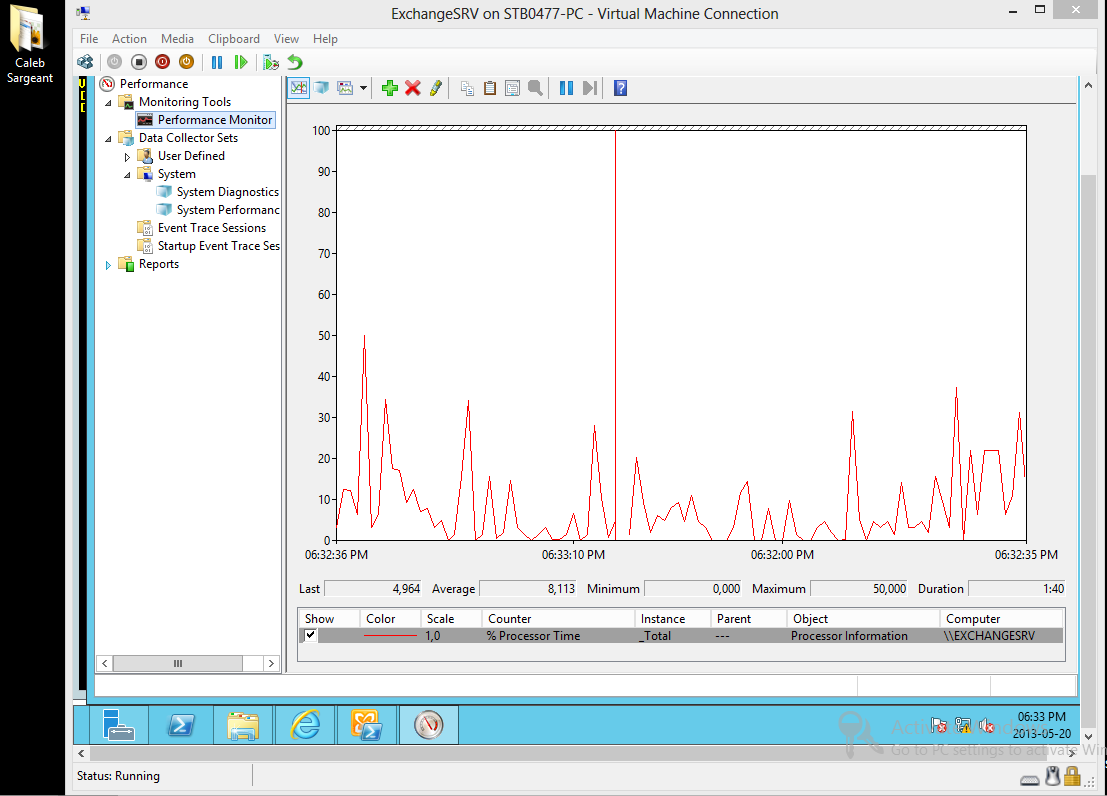Select Performance Monitor in the tree
The height and width of the screenshot is (796, 1107).
coord(215,120)
